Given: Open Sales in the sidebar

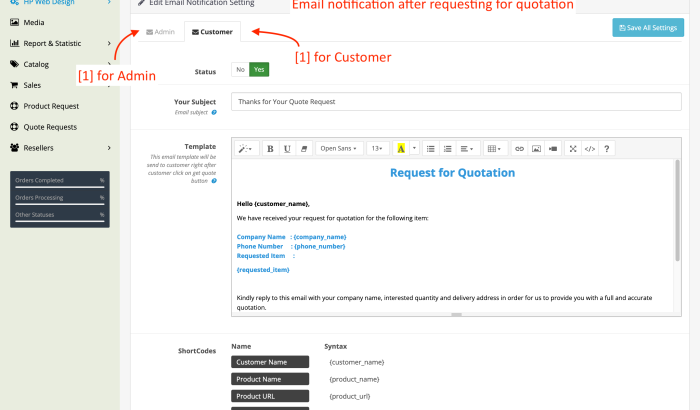Looking at the screenshot, I should pyautogui.click(x=32, y=85).
